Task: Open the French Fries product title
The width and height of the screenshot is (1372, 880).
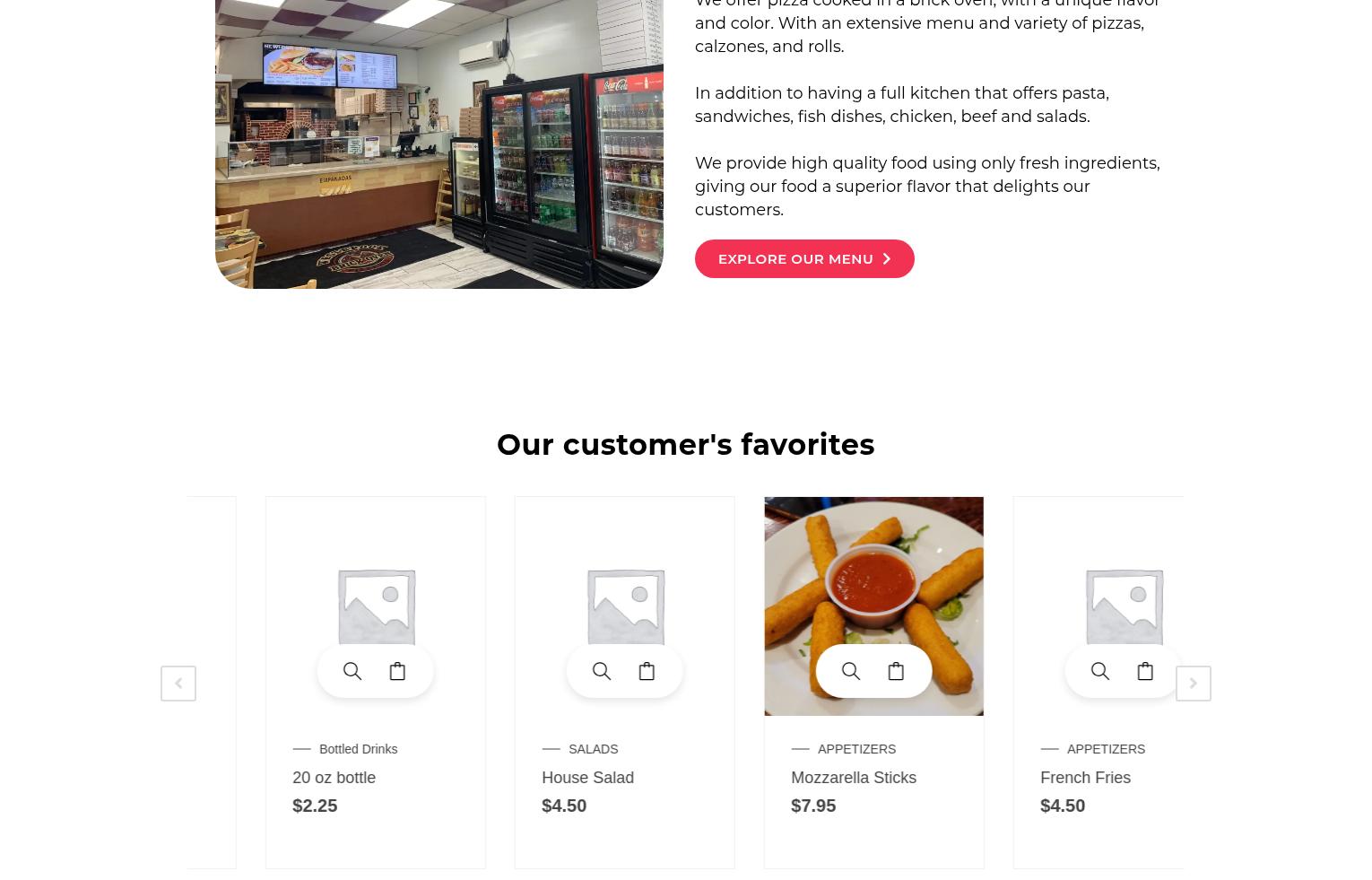Action: 1085,778
